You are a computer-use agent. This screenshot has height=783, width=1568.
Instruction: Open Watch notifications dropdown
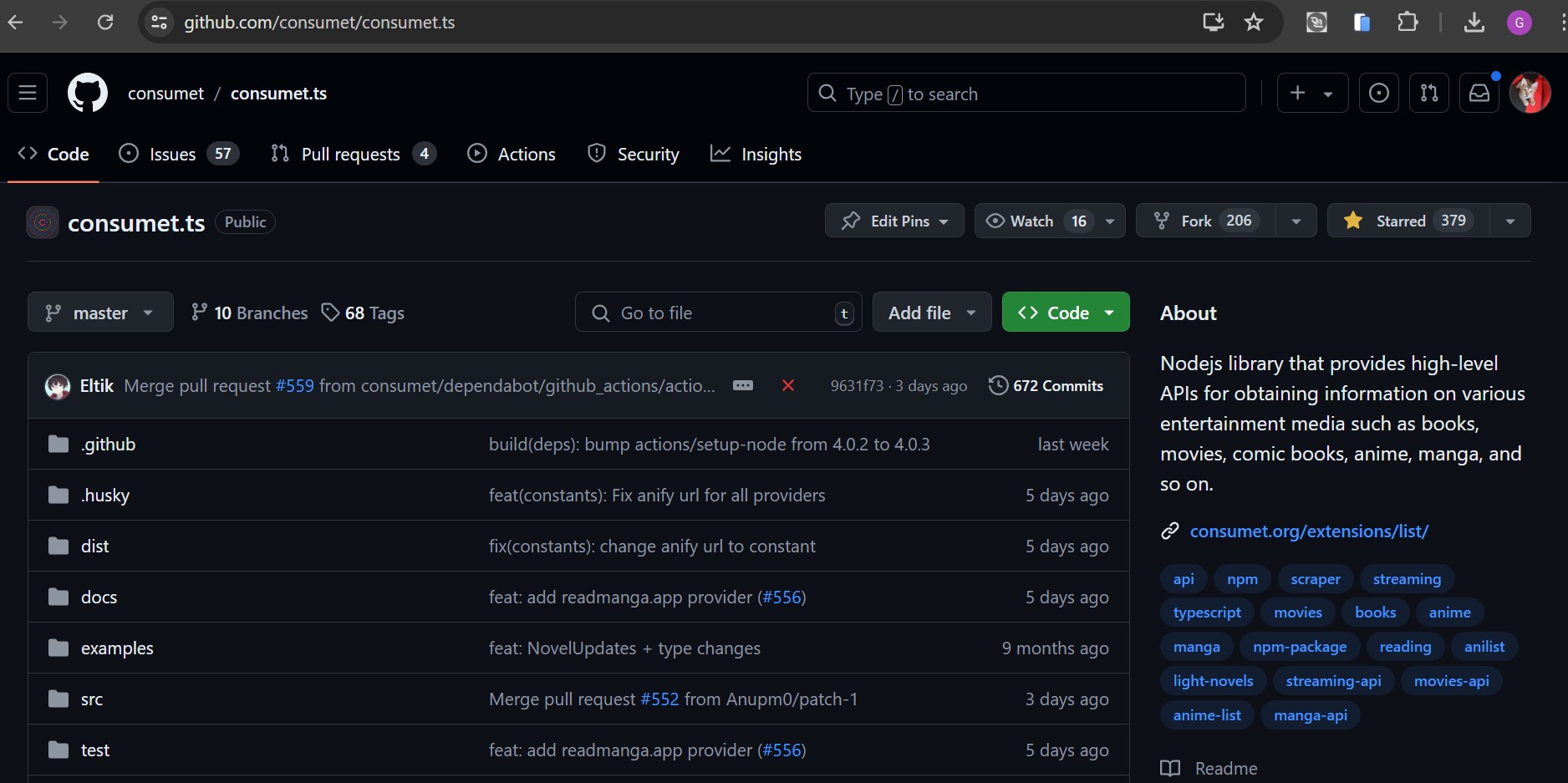[1050, 221]
